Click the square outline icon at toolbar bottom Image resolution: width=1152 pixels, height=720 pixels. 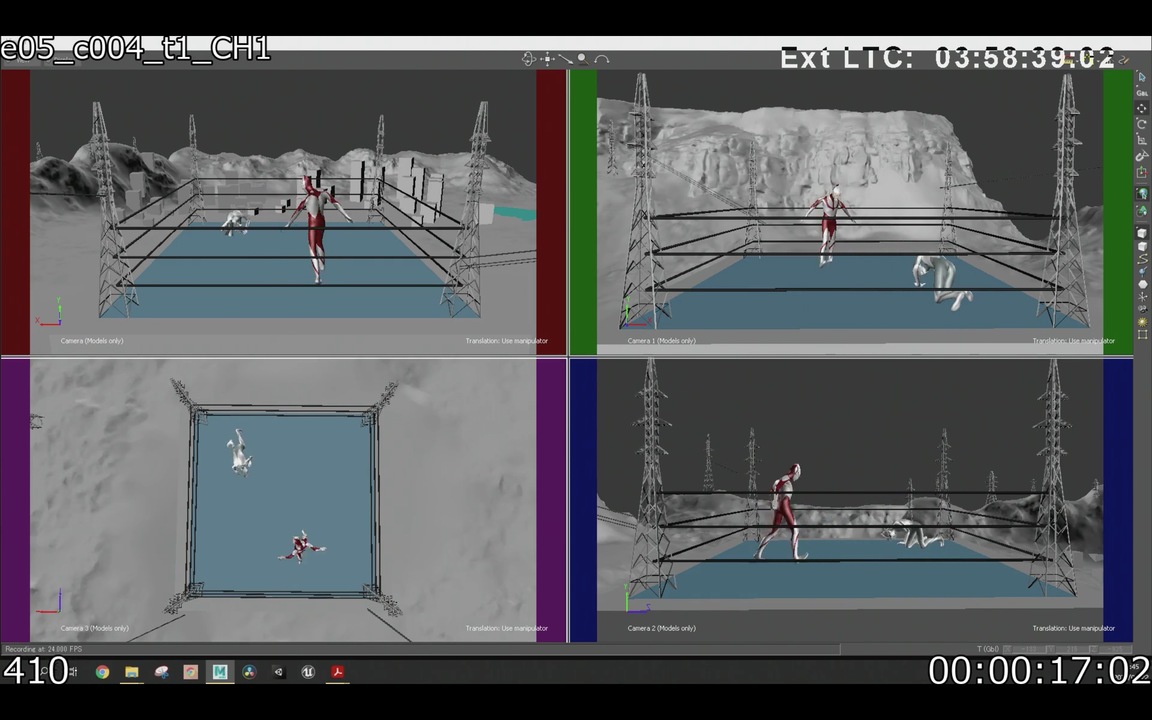pos(1142,335)
